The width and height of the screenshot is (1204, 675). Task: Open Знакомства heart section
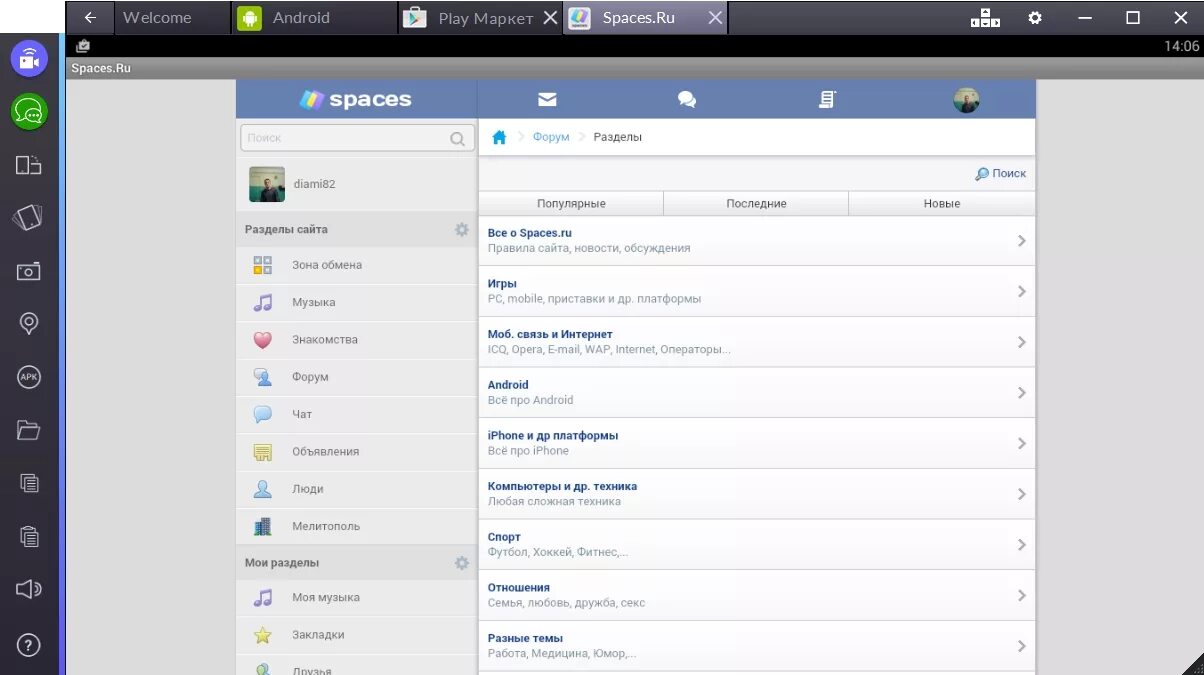356,340
